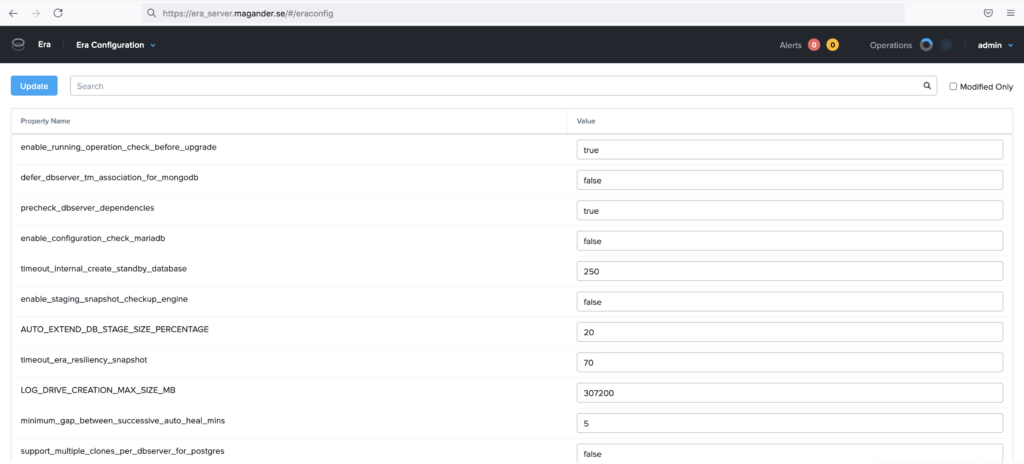Enable the Modified Only checkbox
1024x464 pixels.
953,86
